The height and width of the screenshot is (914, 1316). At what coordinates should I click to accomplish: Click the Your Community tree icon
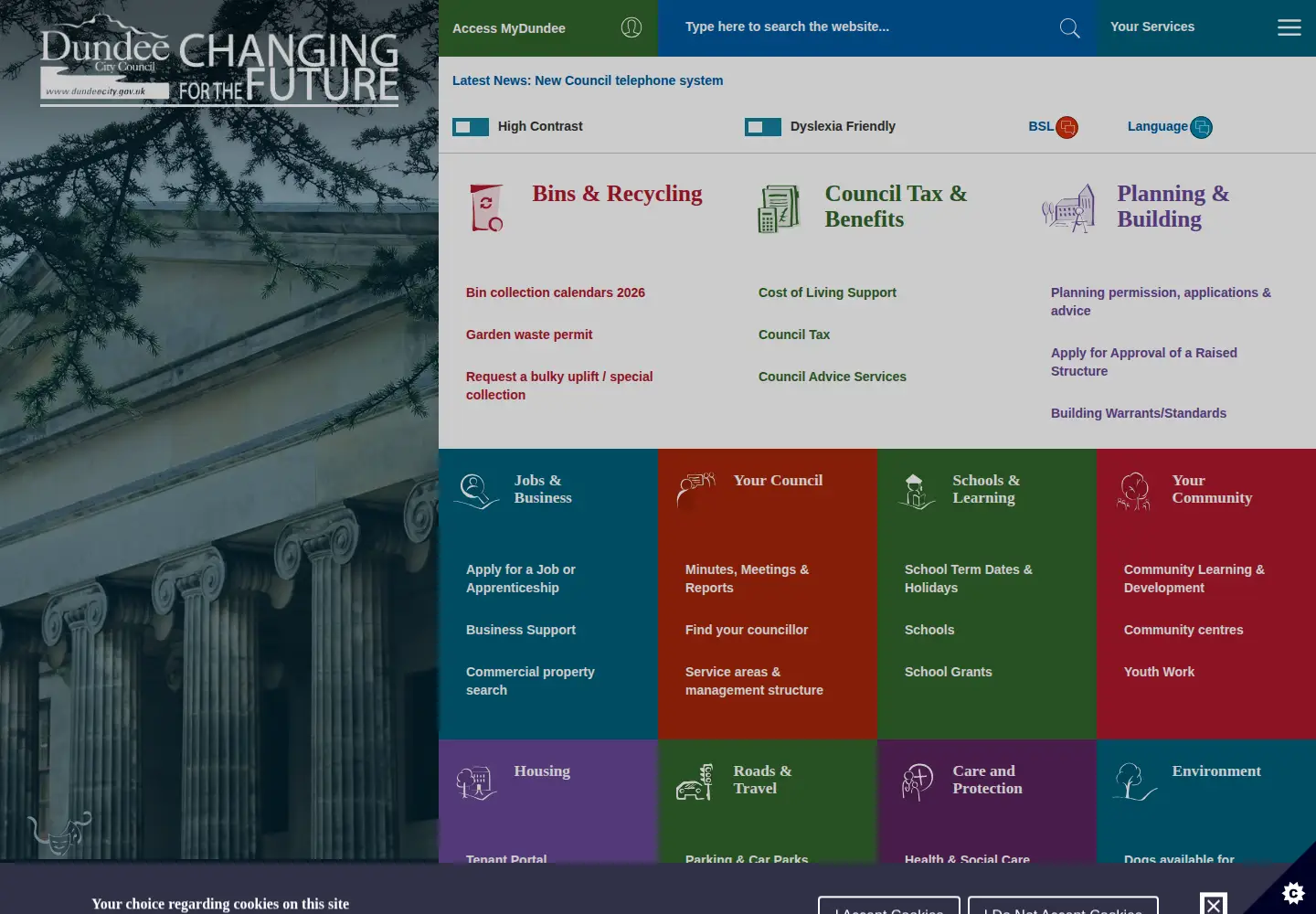pos(1134,491)
